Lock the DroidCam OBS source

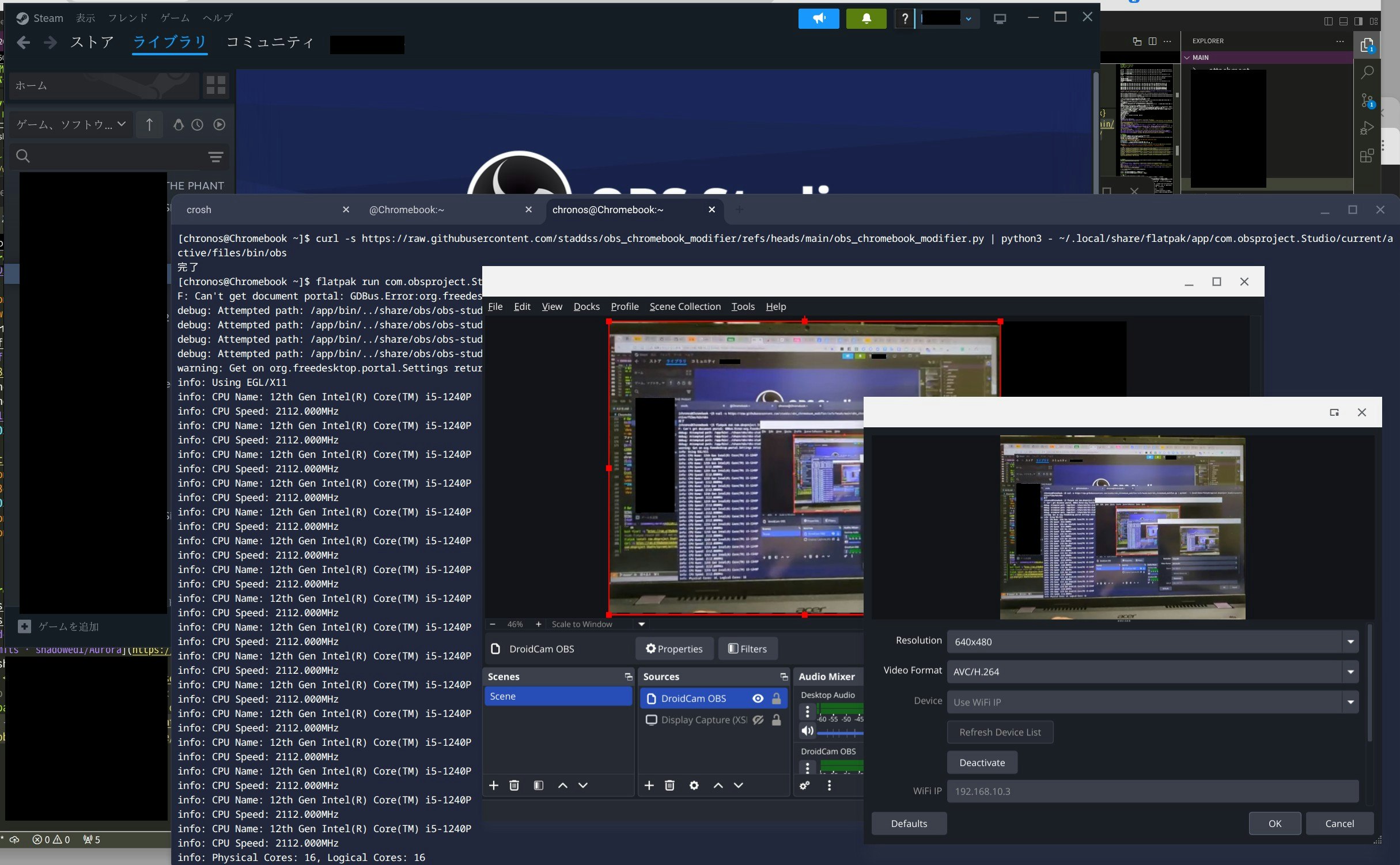pyautogui.click(x=776, y=699)
